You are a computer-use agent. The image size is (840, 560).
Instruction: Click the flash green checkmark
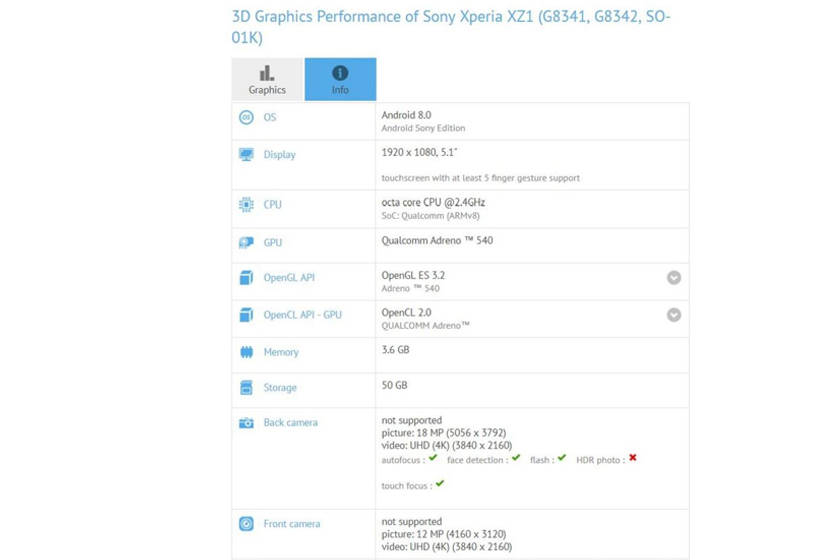[x=561, y=458]
